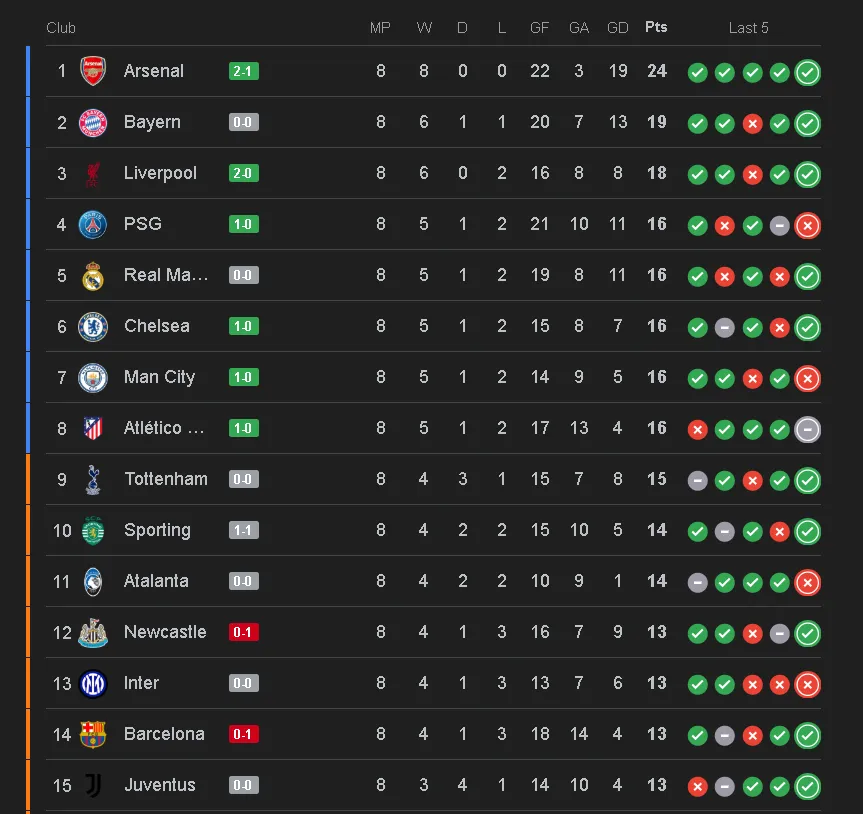Sort the table by the Pts column
This screenshot has width=863, height=814.
click(656, 27)
